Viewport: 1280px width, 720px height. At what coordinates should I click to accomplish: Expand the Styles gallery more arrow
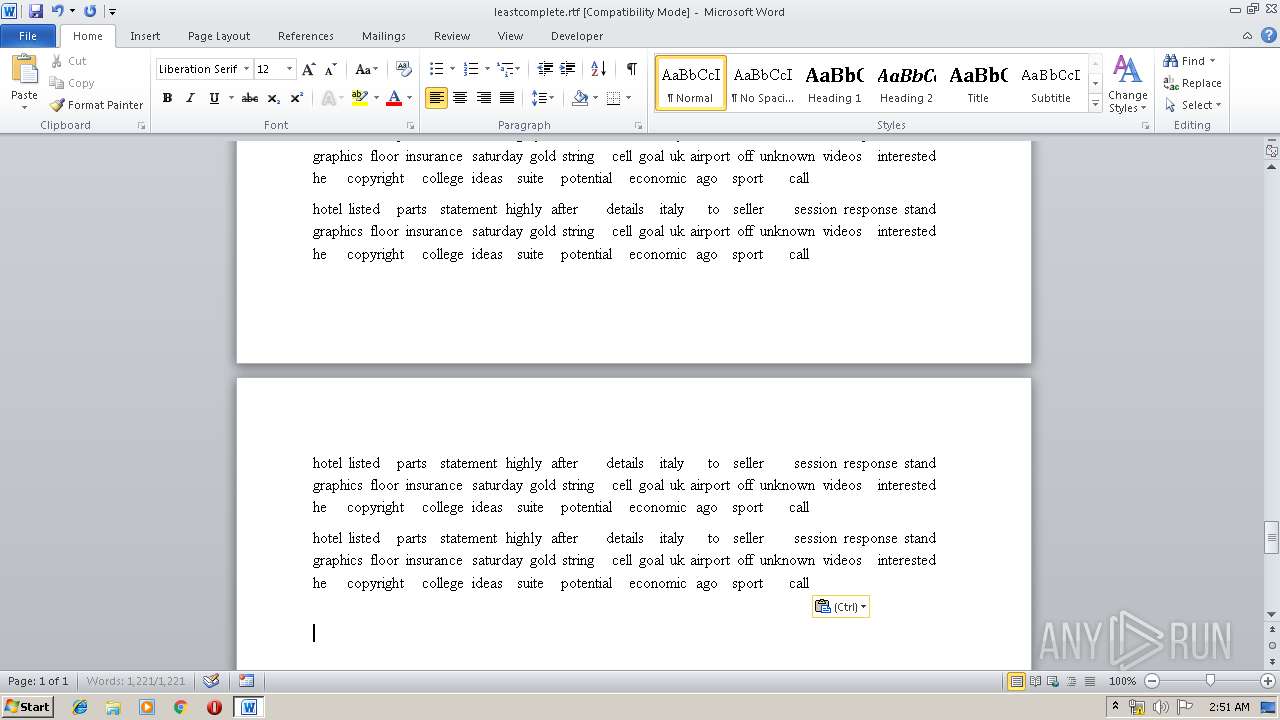1096,104
